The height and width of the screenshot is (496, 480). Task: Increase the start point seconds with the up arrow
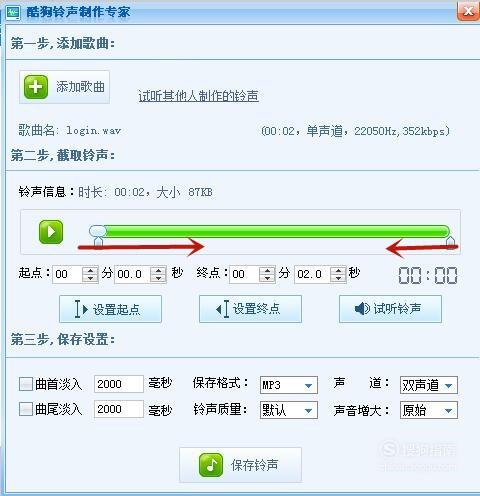158,270
